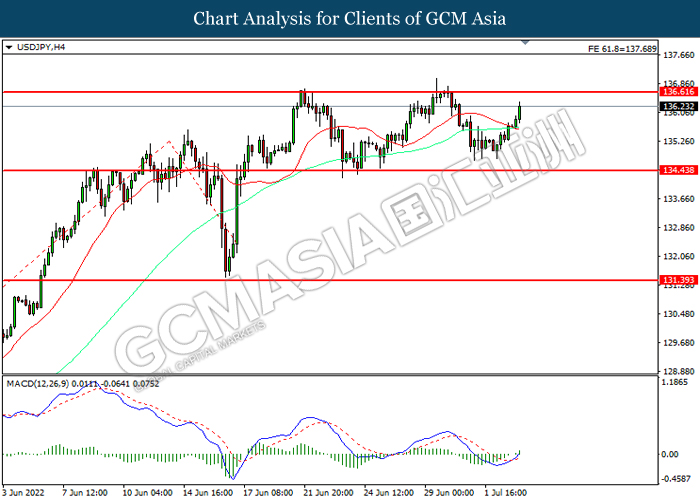Click the MACD scale value 0.00
The width and height of the screenshot is (700, 500).
(x=670, y=454)
